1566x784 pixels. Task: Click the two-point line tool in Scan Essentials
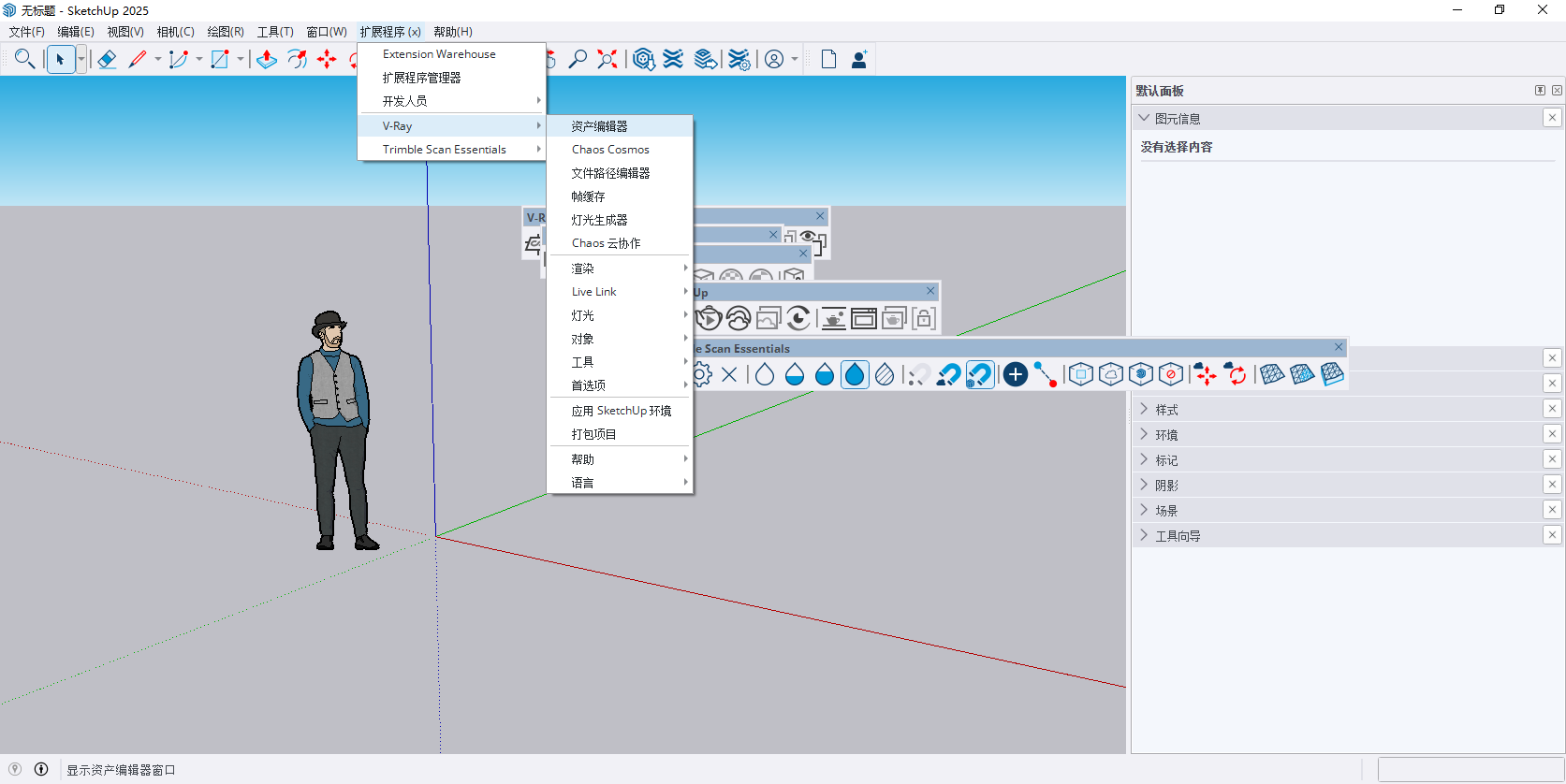(1046, 374)
